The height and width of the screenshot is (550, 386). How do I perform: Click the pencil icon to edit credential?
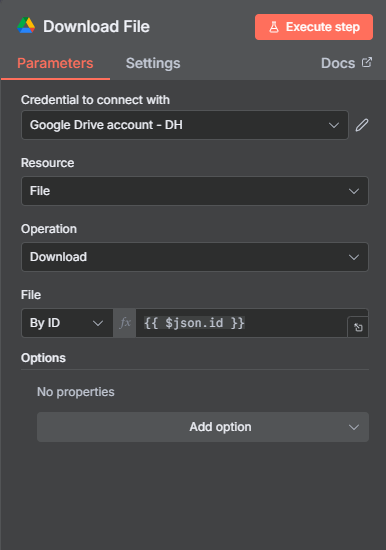click(x=362, y=125)
